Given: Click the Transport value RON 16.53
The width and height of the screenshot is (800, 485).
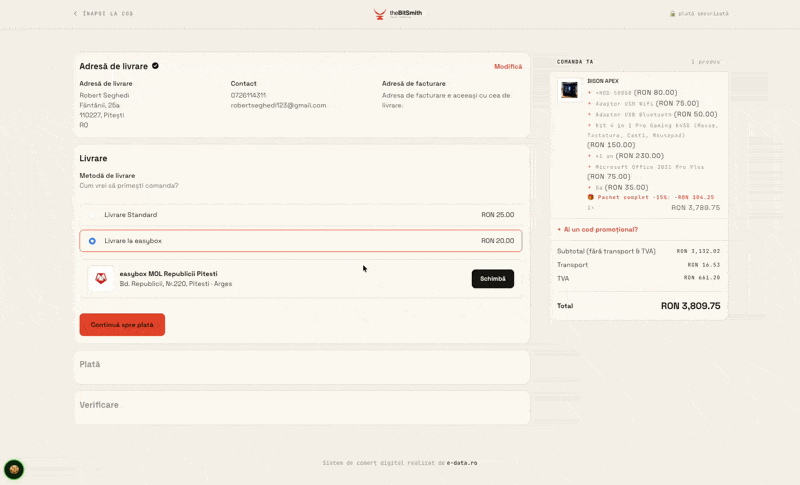Looking at the screenshot, I should click(x=704, y=265).
